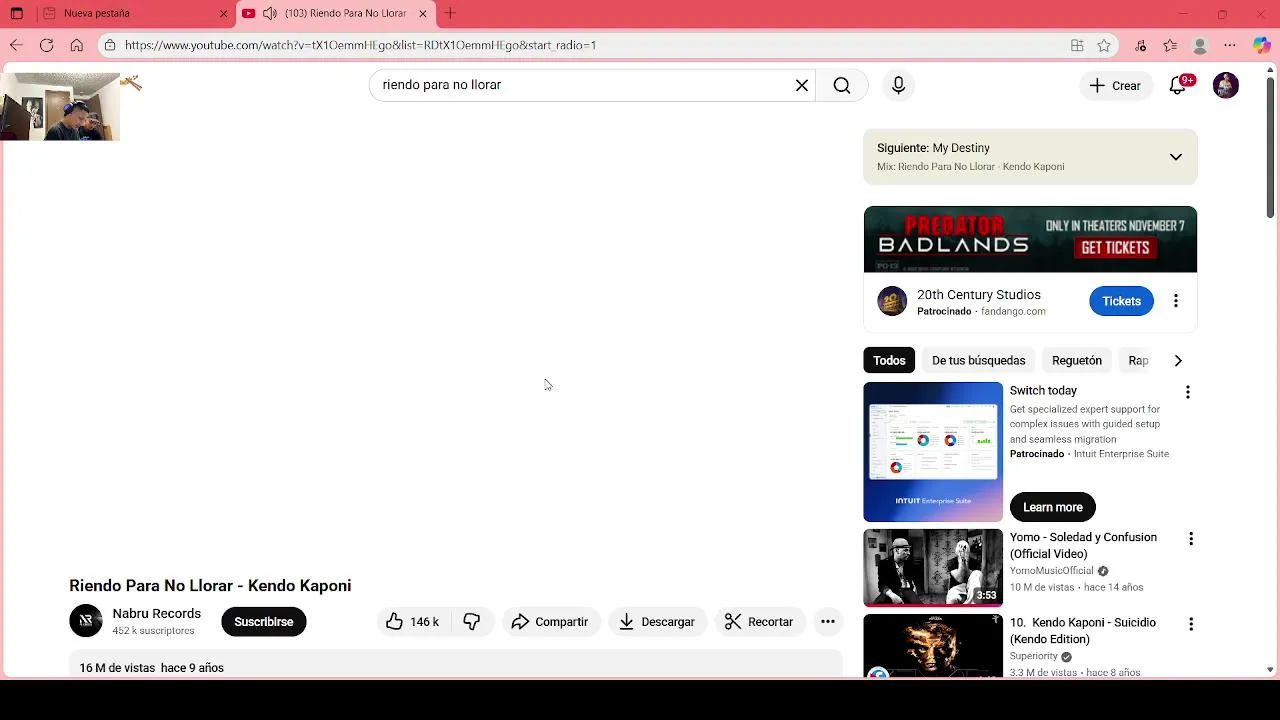Viewport: 1280px width, 720px height.
Task: Open split screen icon in address bar
Action: tap(1077, 45)
